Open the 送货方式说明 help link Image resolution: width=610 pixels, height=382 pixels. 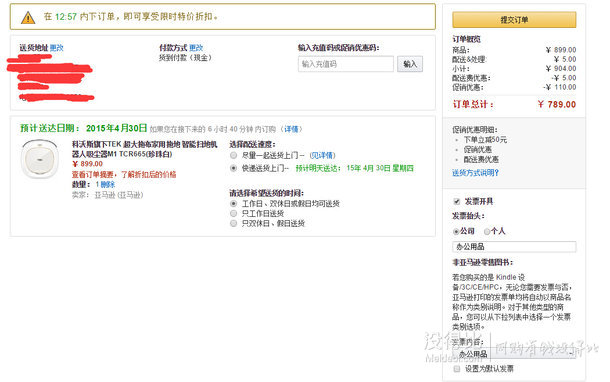click(475, 173)
